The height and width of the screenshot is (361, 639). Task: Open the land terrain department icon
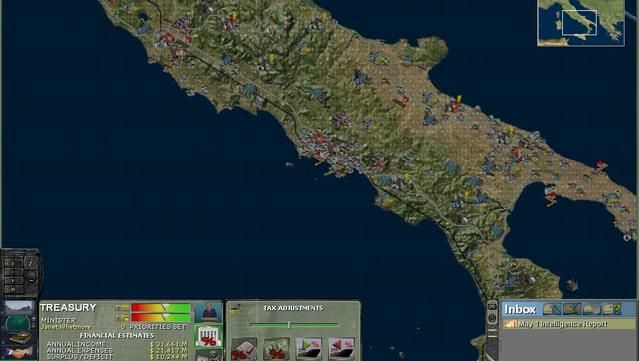[19, 308]
